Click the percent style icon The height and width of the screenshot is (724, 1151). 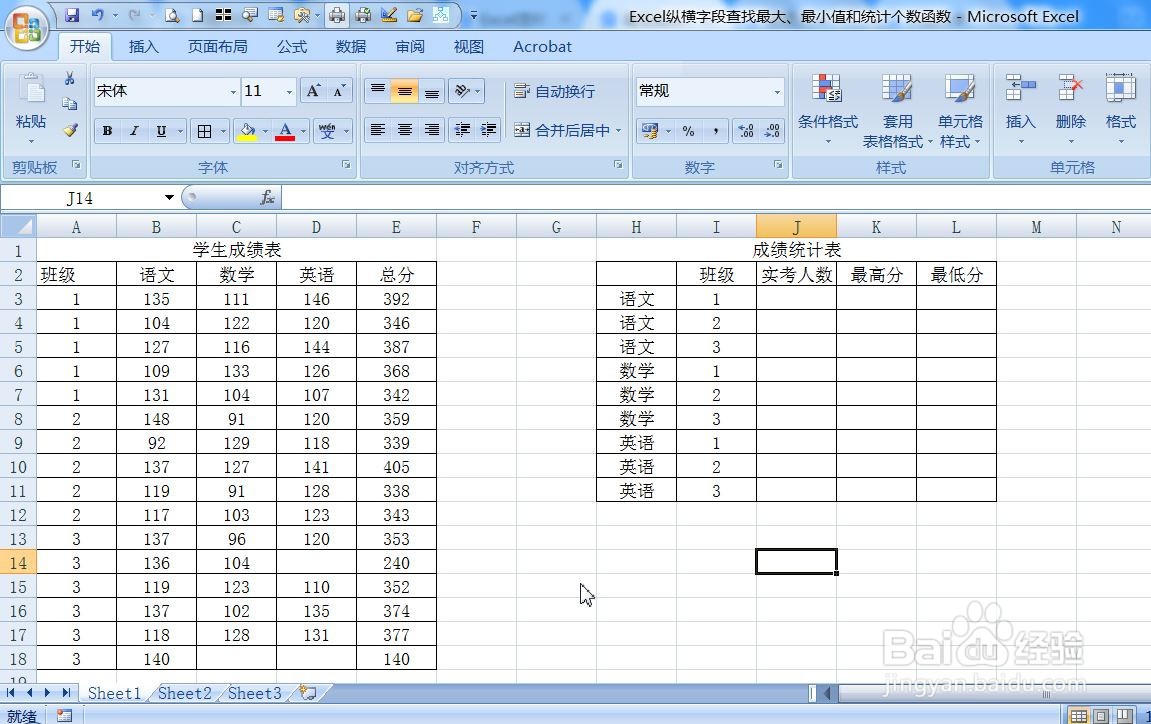pos(688,130)
